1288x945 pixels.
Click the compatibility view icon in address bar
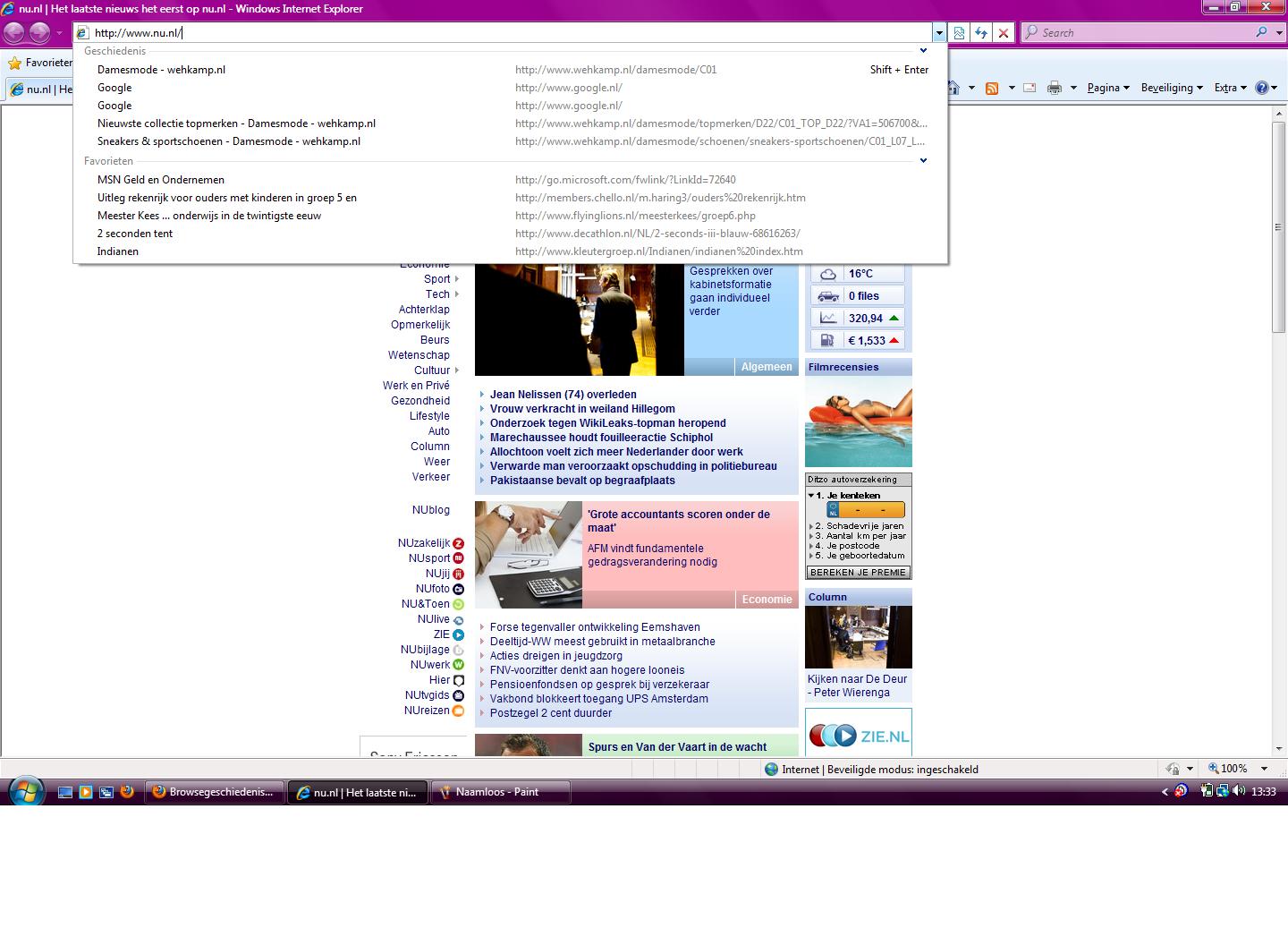pos(959,33)
